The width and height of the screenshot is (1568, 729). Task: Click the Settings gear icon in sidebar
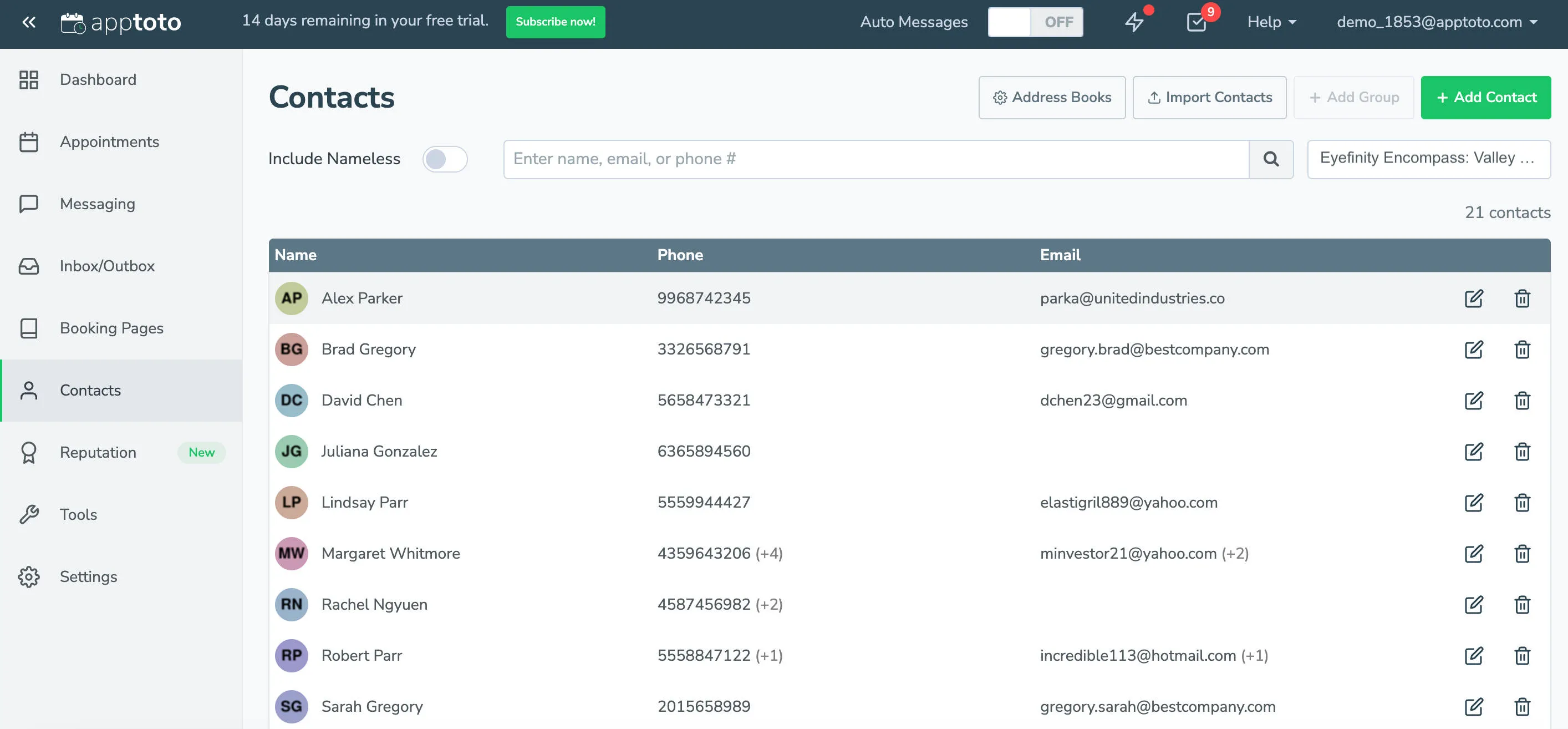[29, 576]
